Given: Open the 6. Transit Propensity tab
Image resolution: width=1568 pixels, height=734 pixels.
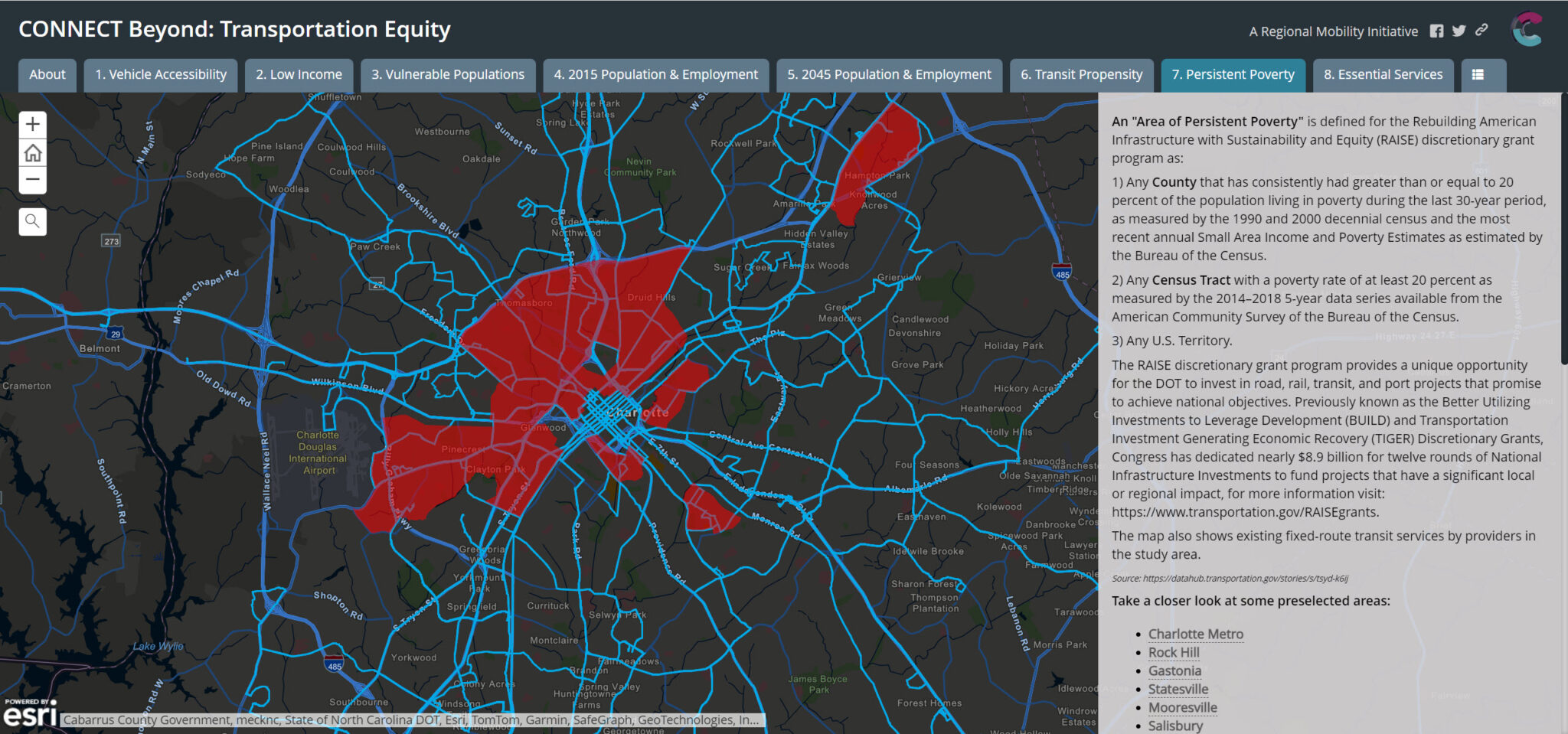Looking at the screenshot, I should 1081,74.
